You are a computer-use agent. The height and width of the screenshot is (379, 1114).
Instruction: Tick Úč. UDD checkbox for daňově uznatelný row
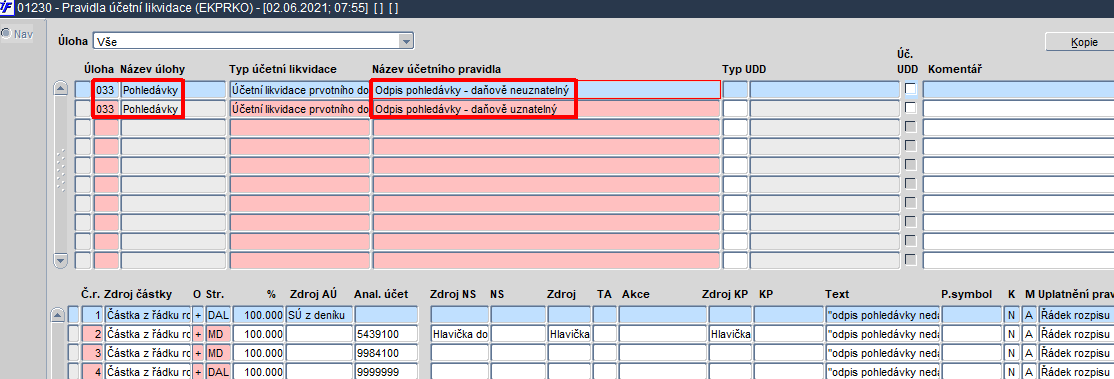click(910, 108)
